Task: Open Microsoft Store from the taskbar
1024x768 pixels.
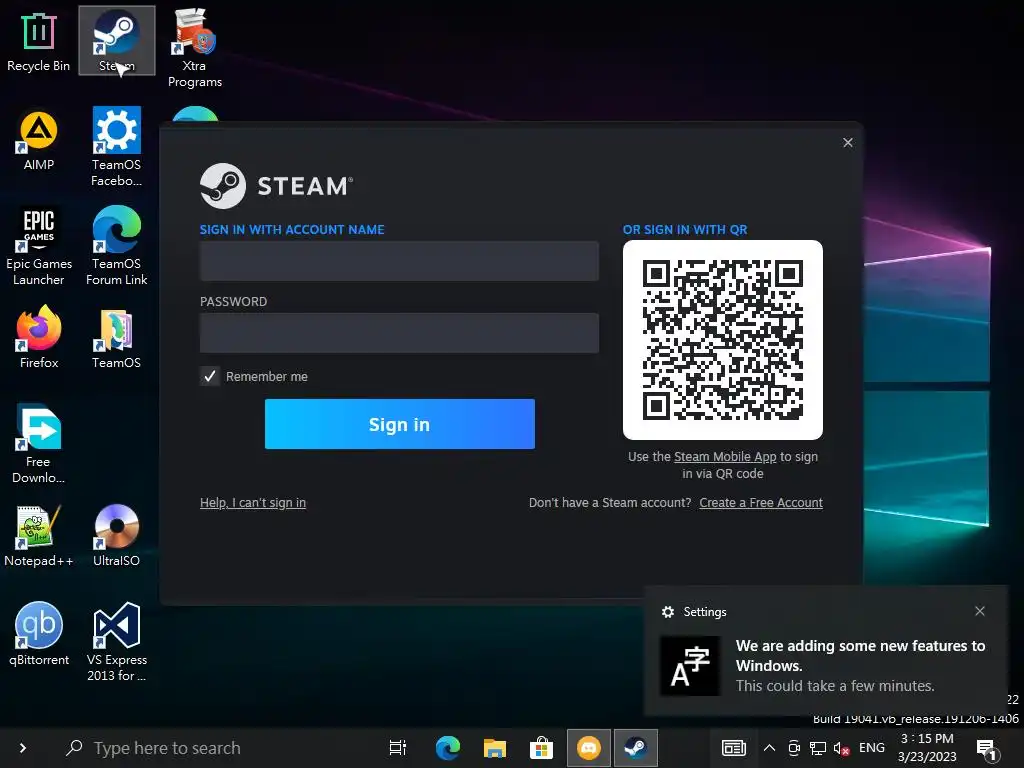Action: point(541,748)
